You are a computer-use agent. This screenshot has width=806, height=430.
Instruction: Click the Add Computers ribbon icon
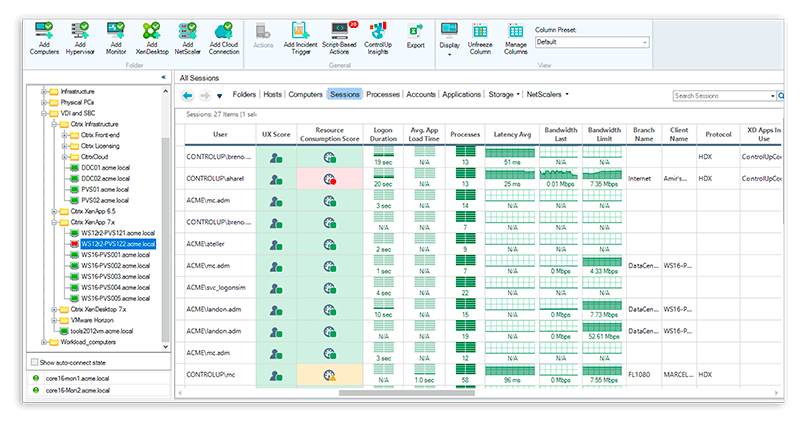(44, 31)
